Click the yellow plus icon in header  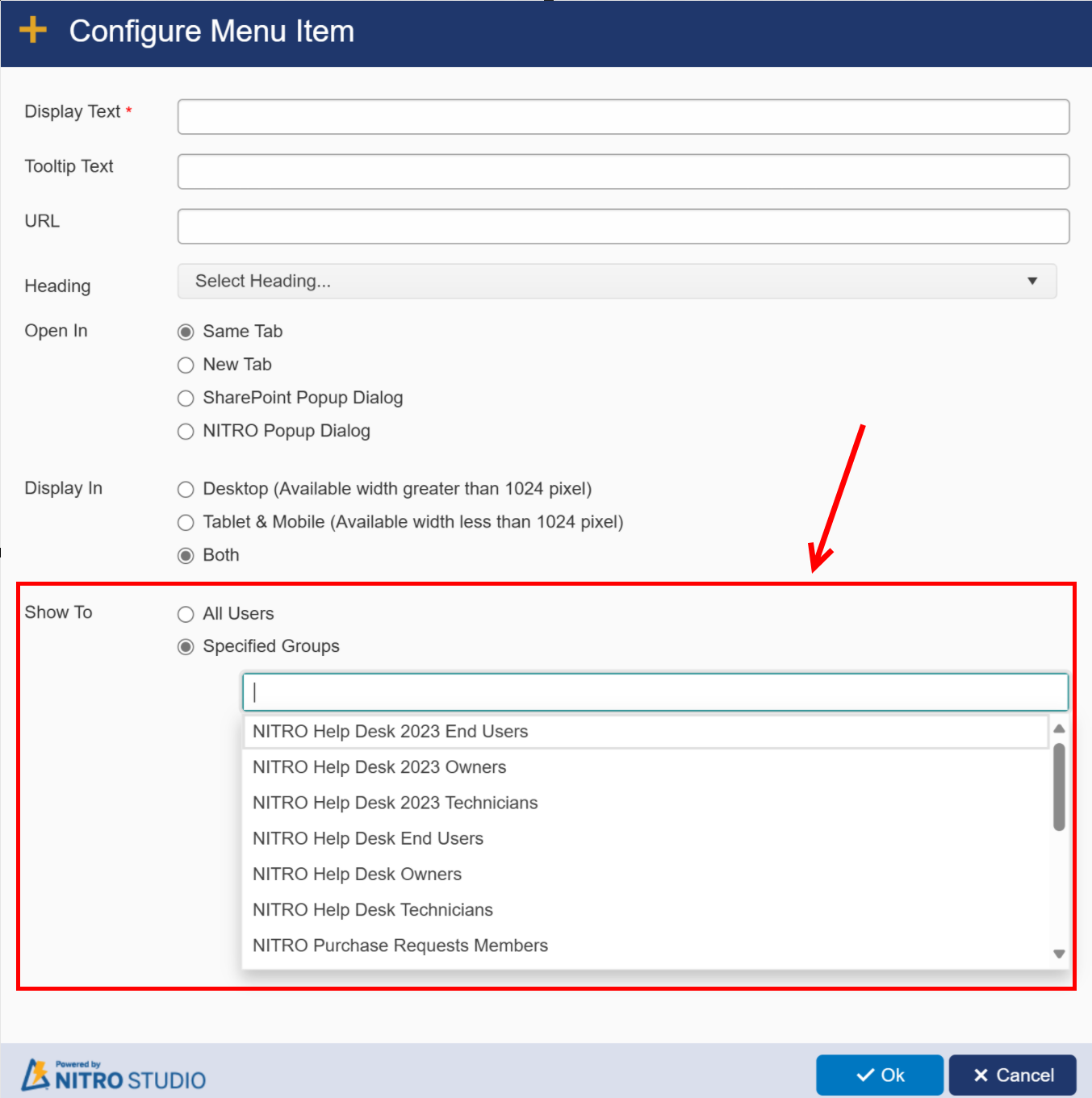pos(33,30)
